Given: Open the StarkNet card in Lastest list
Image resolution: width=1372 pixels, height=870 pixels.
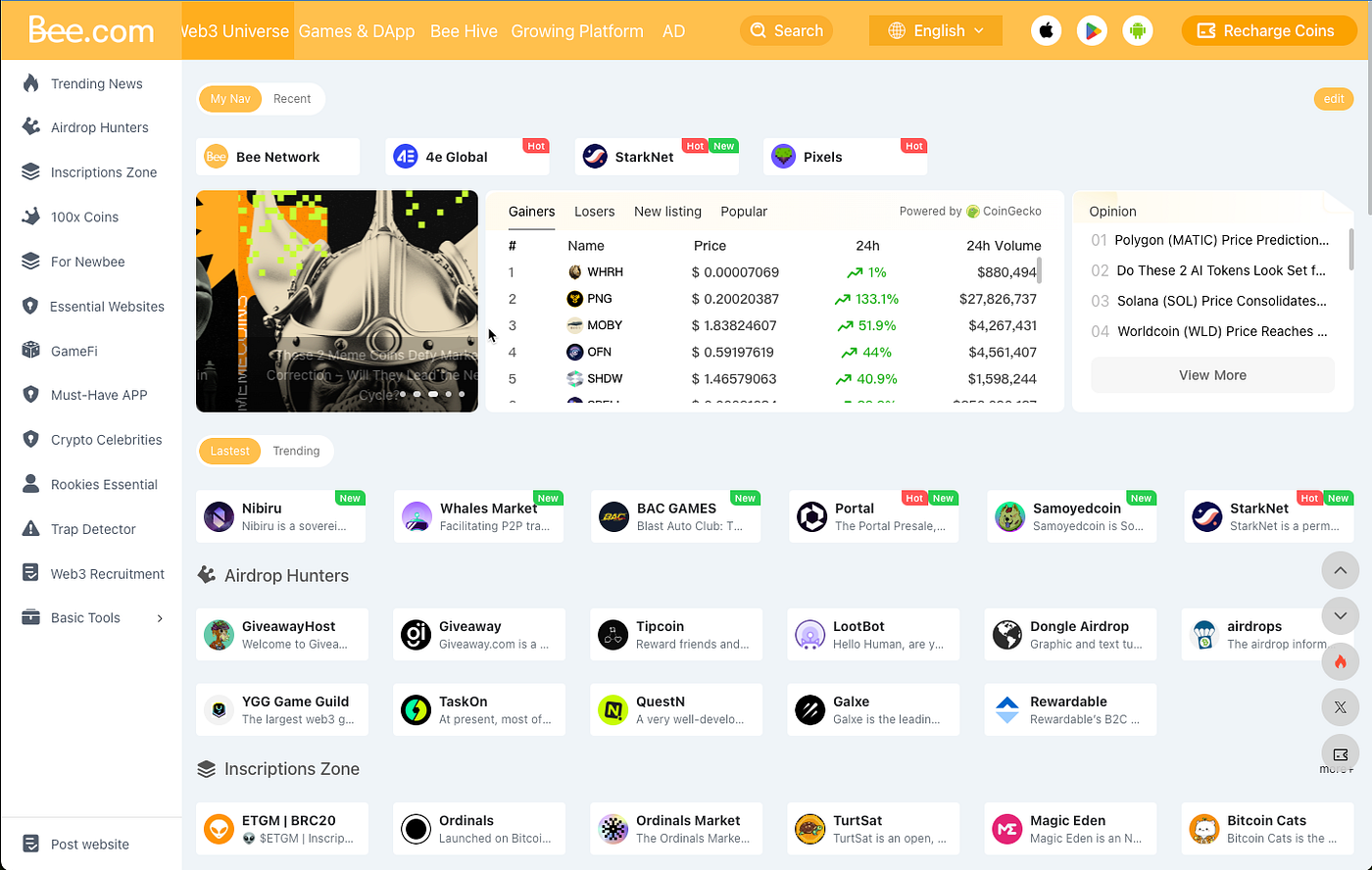Looking at the screenshot, I should pyautogui.click(x=1269, y=516).
